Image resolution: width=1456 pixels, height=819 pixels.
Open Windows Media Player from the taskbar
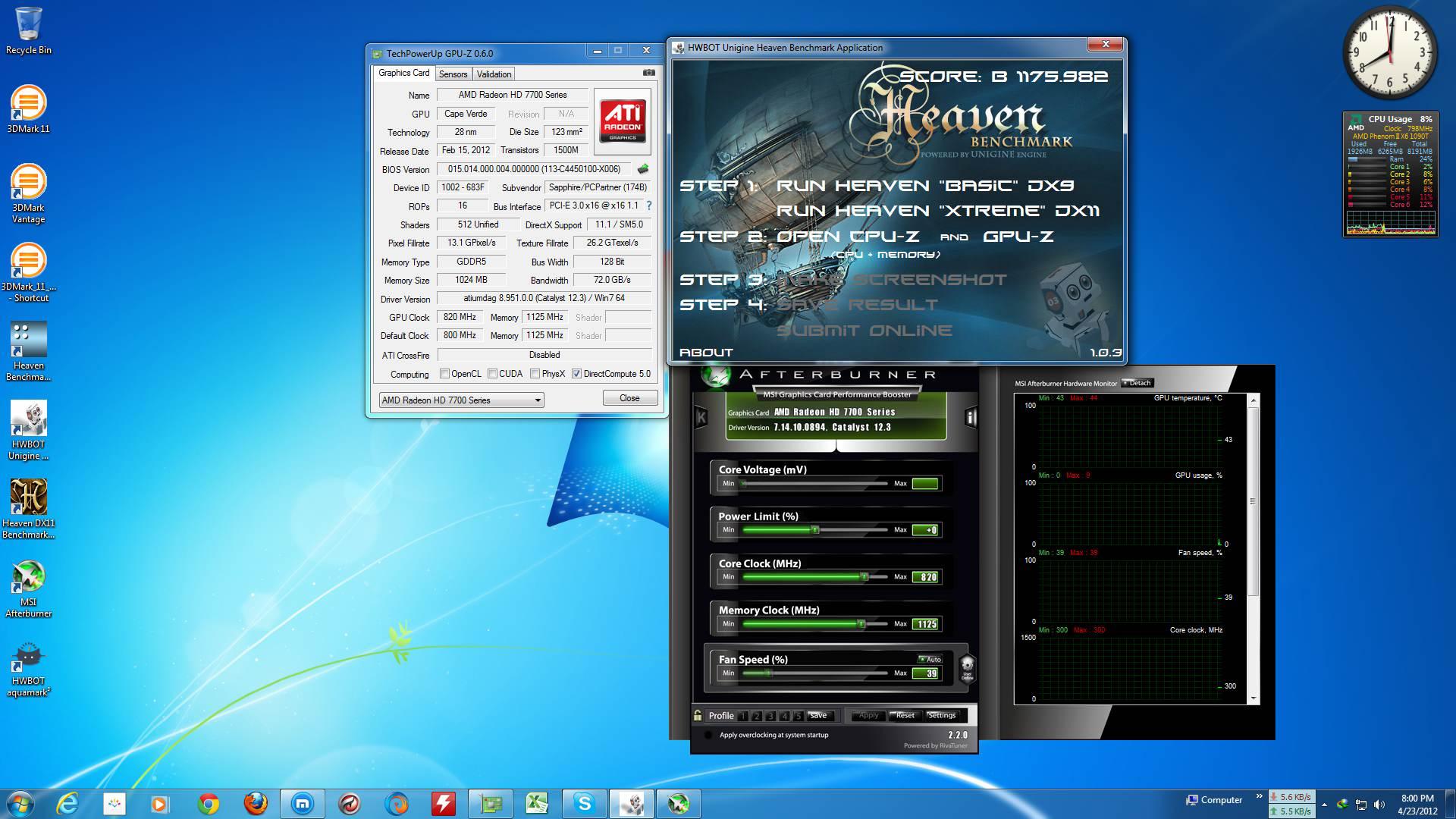(x=161, y=803)
